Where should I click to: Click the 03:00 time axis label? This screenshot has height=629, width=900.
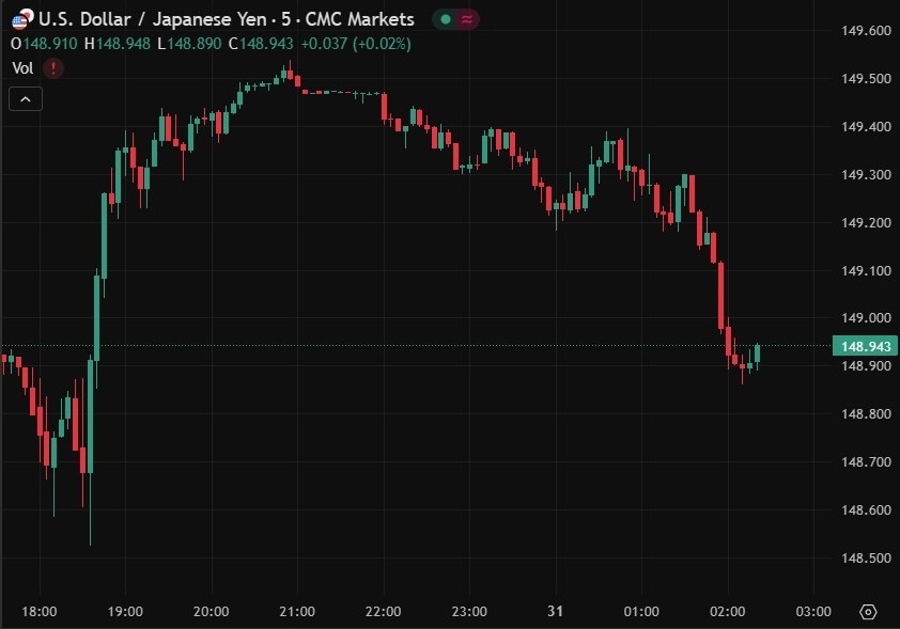tap(813, 612)
